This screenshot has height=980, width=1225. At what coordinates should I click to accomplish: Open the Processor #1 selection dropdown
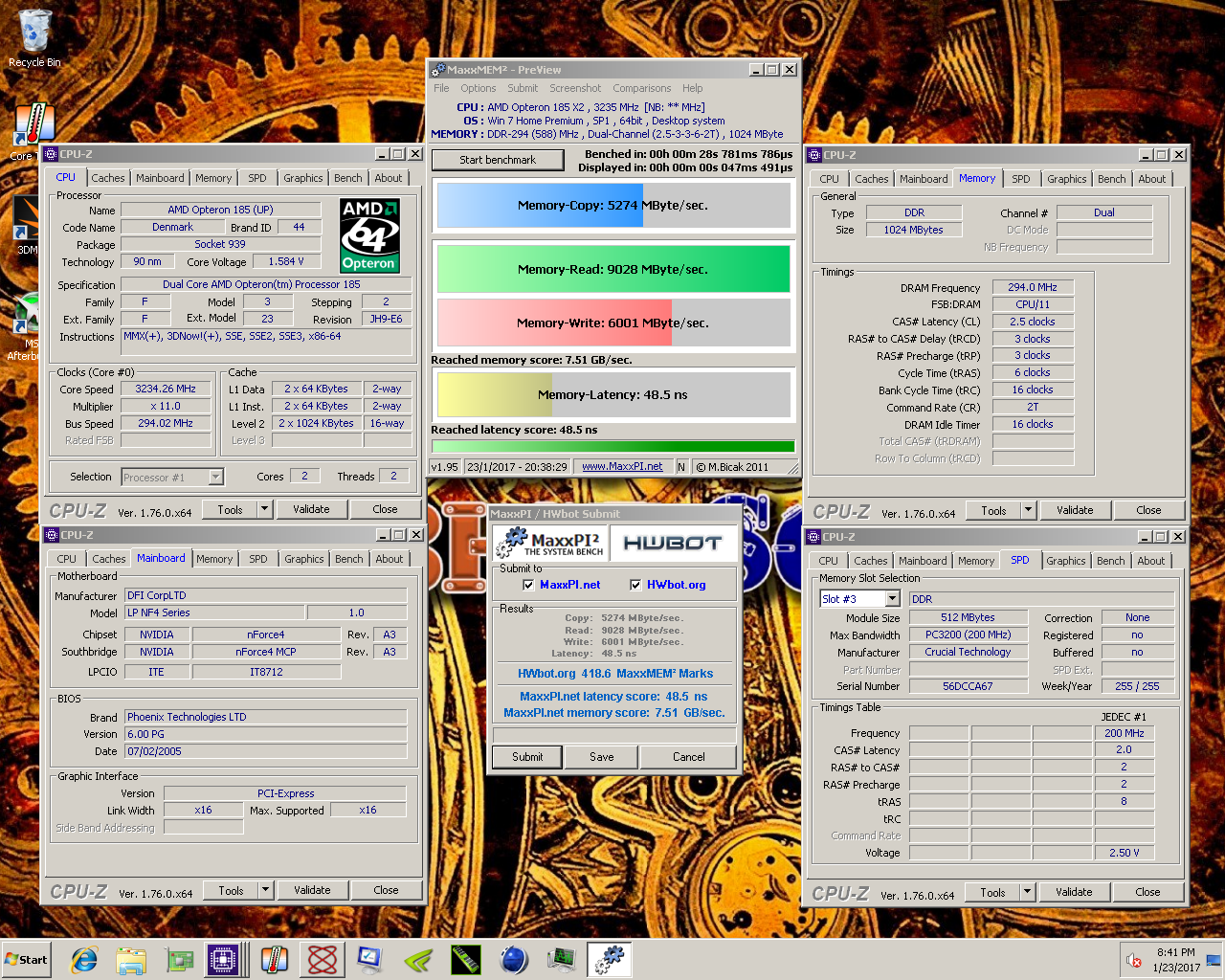(x=216, y=477)
